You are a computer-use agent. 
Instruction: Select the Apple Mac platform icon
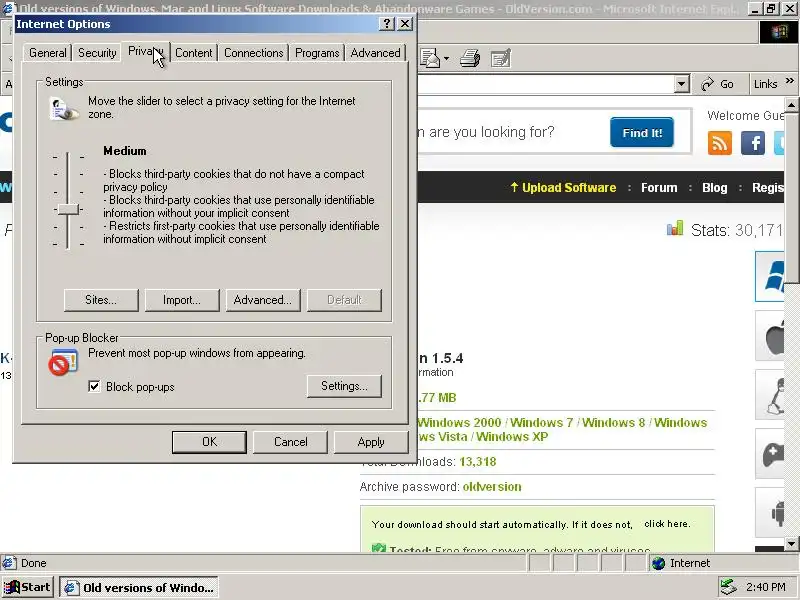click(771, 336)
